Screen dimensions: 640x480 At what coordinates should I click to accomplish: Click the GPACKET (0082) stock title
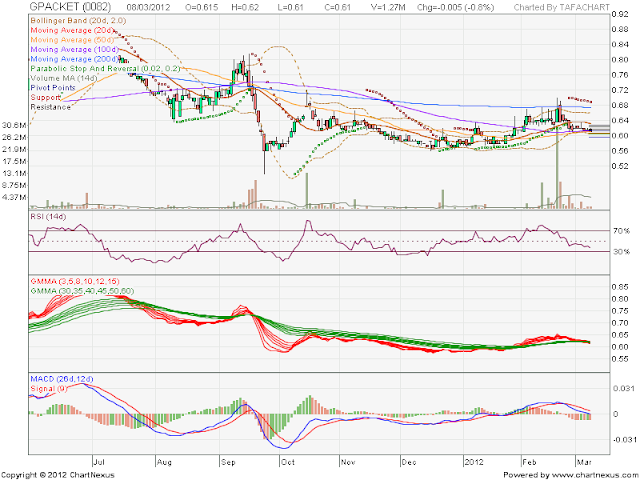pyautogui.click(x=71, y=7)
